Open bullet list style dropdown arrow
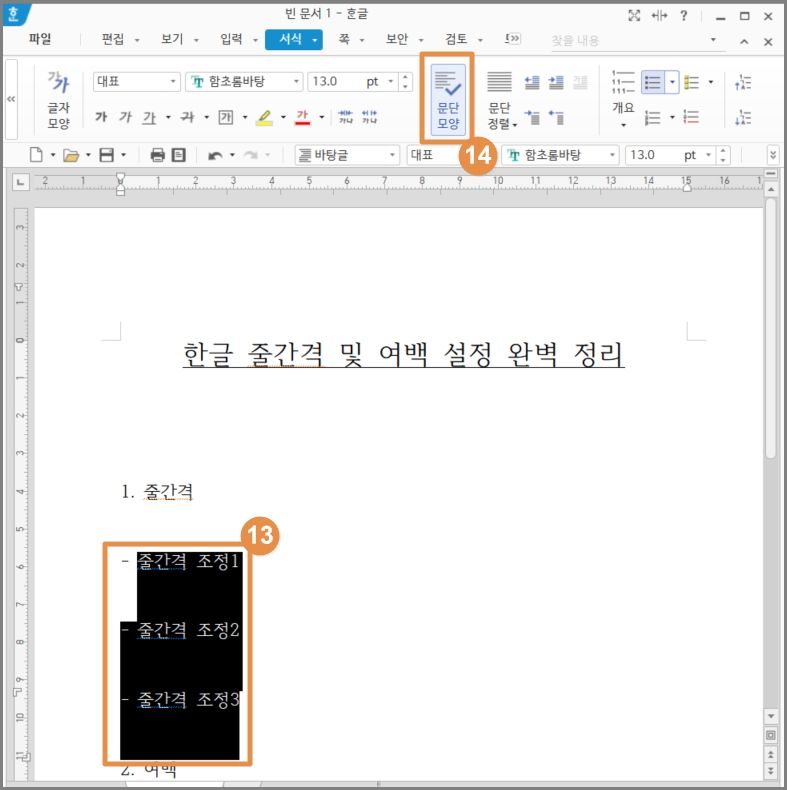The image size is (787, 790). coord(672,82)
